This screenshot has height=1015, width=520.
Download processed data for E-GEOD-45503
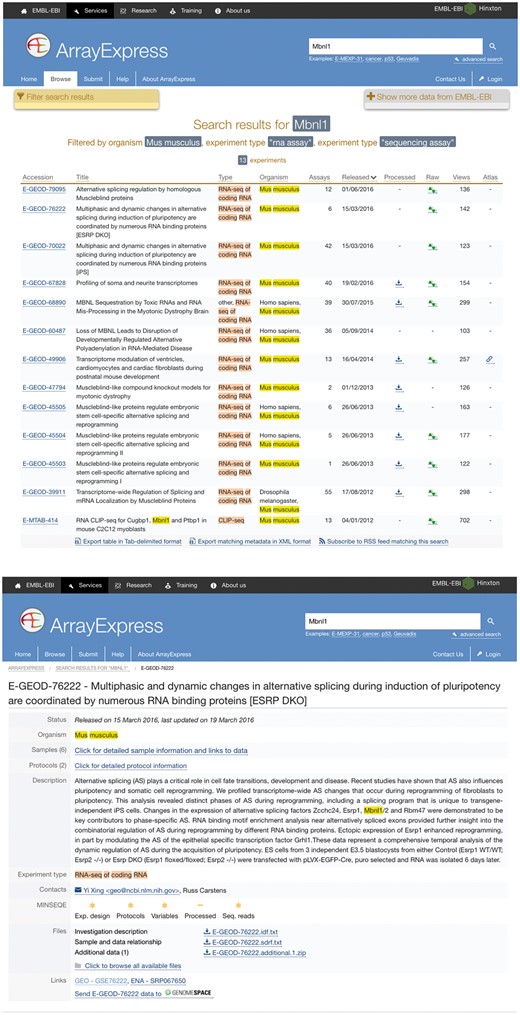398,464
